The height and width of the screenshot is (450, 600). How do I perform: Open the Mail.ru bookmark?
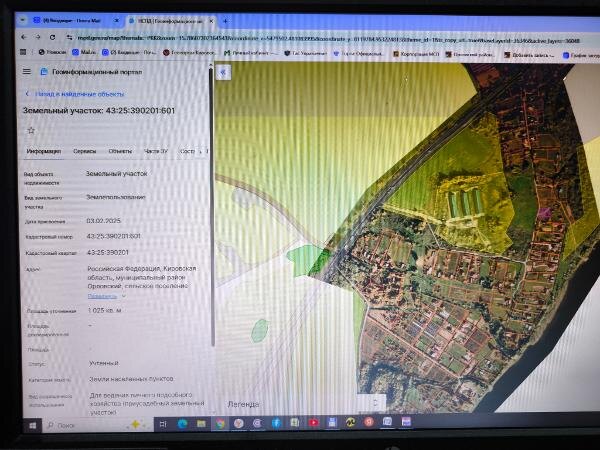pos(84,52)
